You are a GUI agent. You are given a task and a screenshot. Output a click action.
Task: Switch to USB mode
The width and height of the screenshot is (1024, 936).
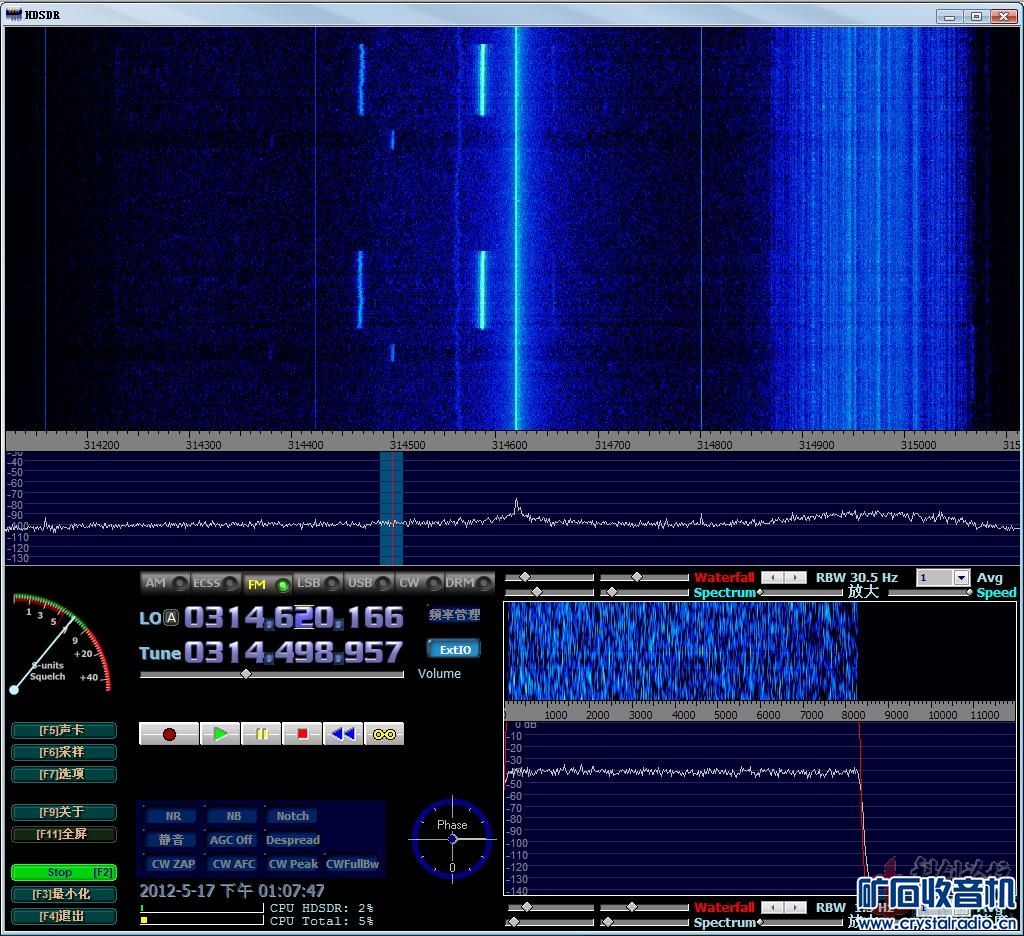[368, 583]
